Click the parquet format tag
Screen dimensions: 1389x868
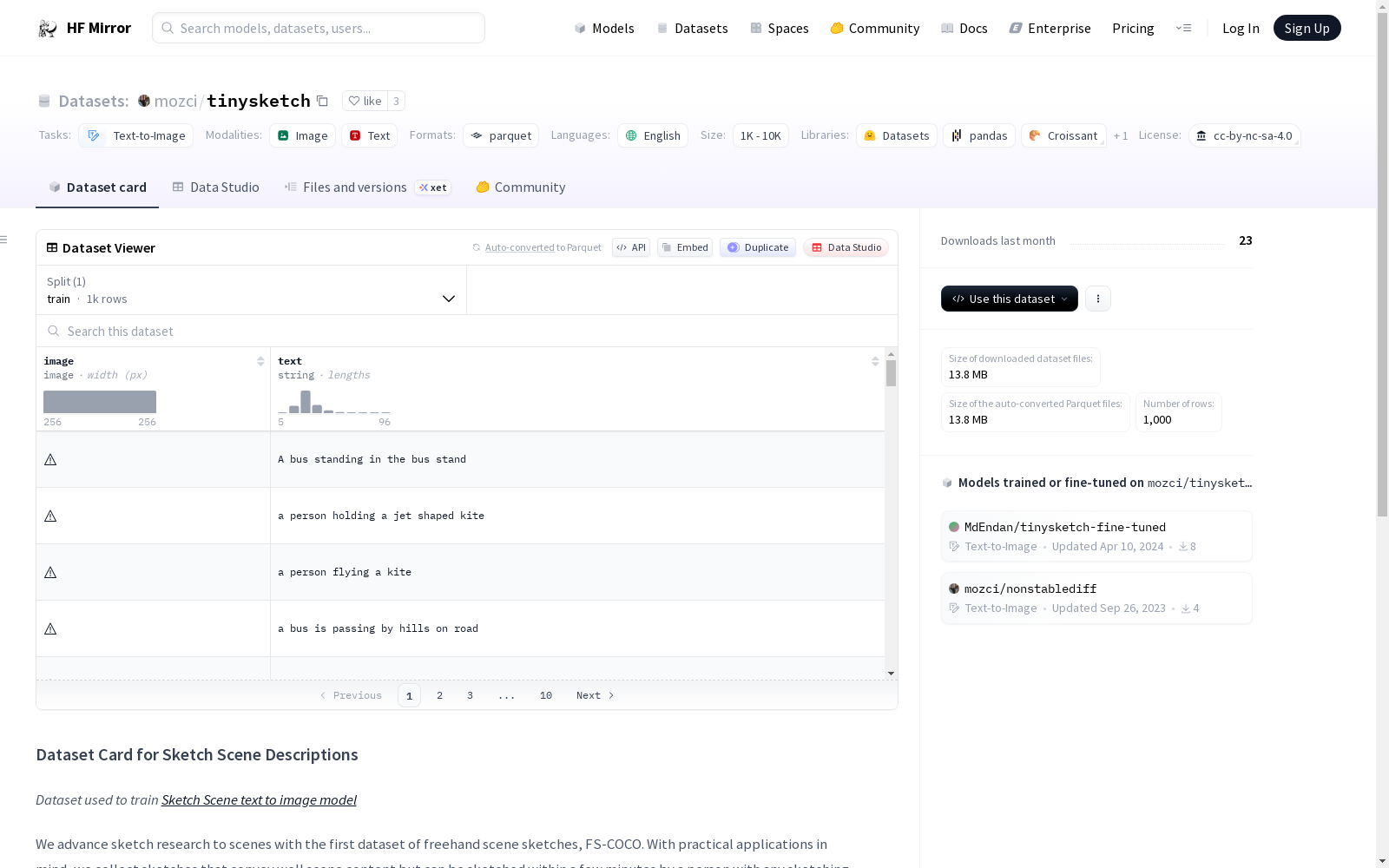pyautogui.click(x=501, y=135)
